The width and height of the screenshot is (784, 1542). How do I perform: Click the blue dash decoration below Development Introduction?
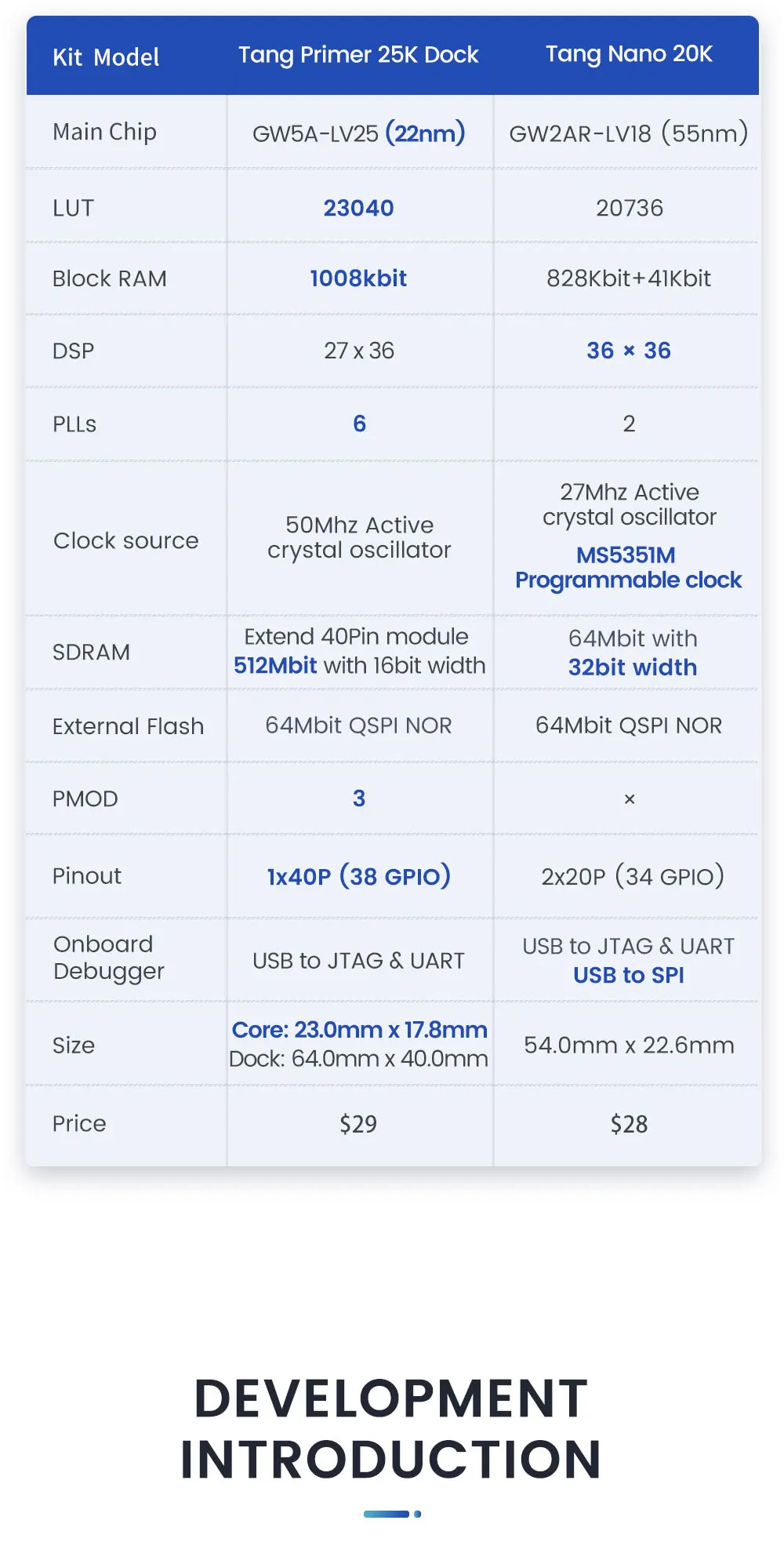[x=391, y=1514]
